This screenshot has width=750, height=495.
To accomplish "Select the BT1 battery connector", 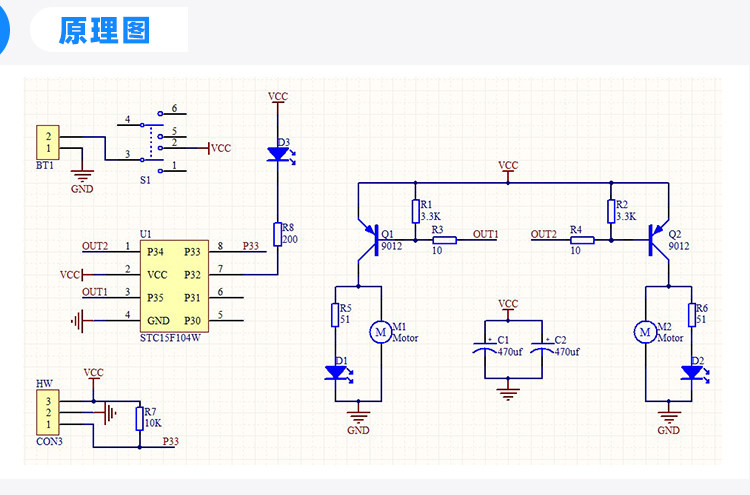I will tap(48, 143).
